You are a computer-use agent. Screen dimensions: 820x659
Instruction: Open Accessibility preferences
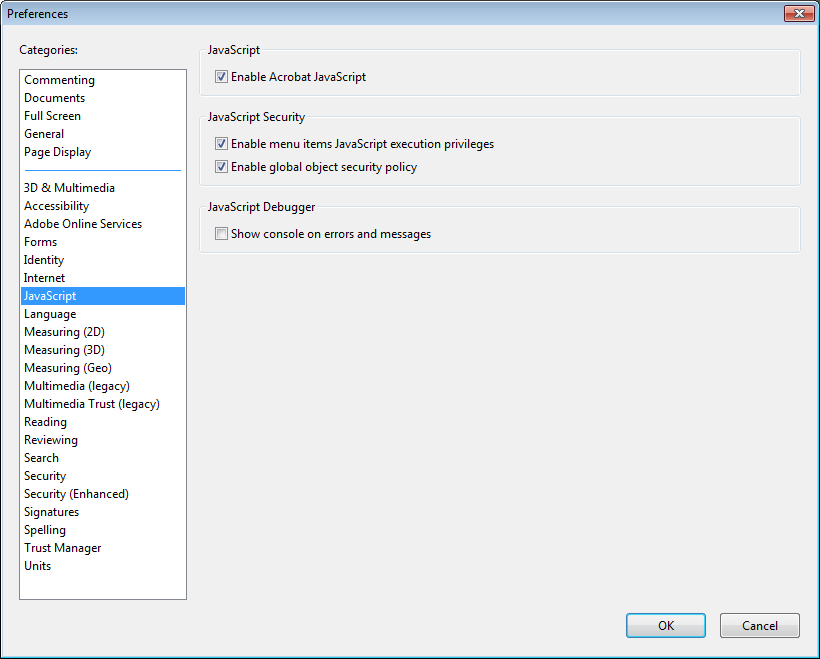coord(103,206)
